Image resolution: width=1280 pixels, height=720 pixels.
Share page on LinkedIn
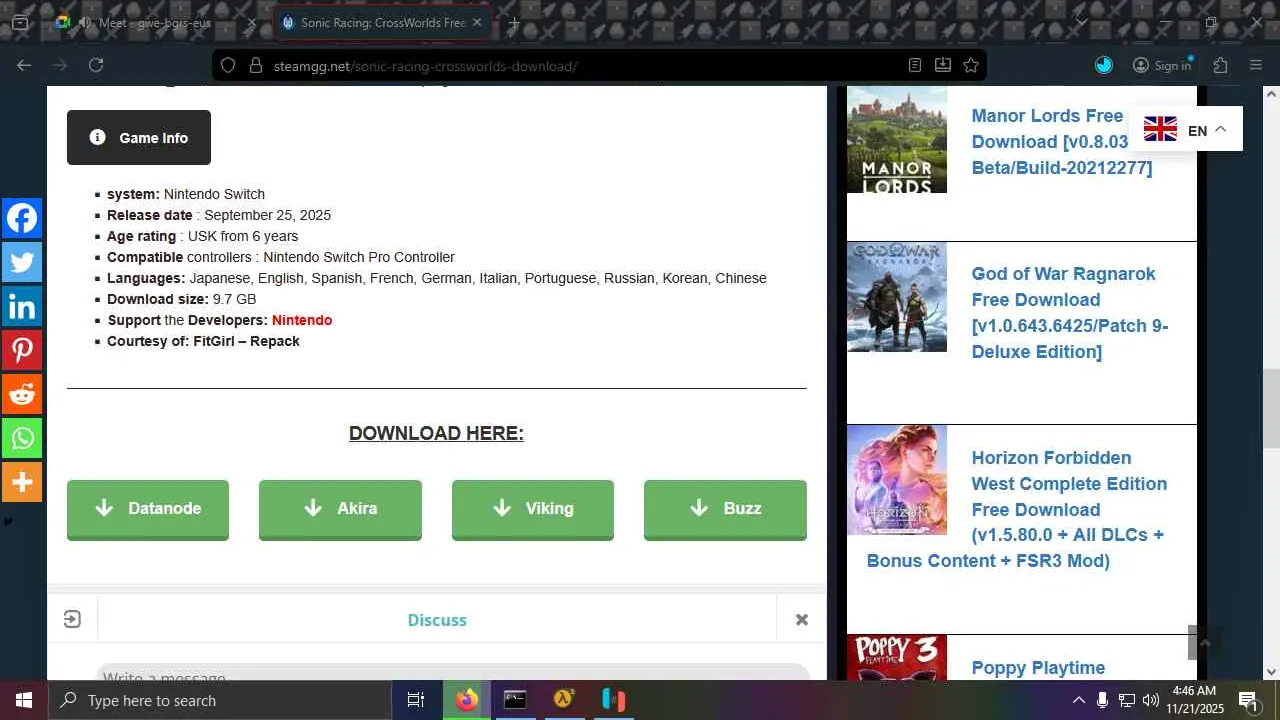[21, 306]
